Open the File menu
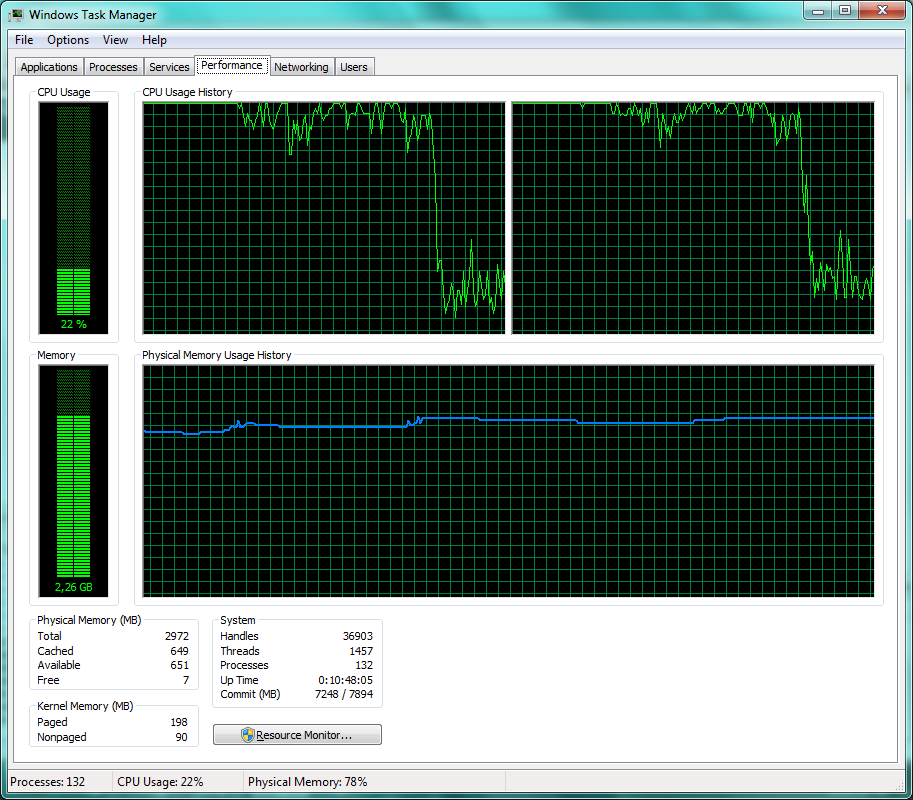This screenshot has height=800, width=913. pos(23,40)
